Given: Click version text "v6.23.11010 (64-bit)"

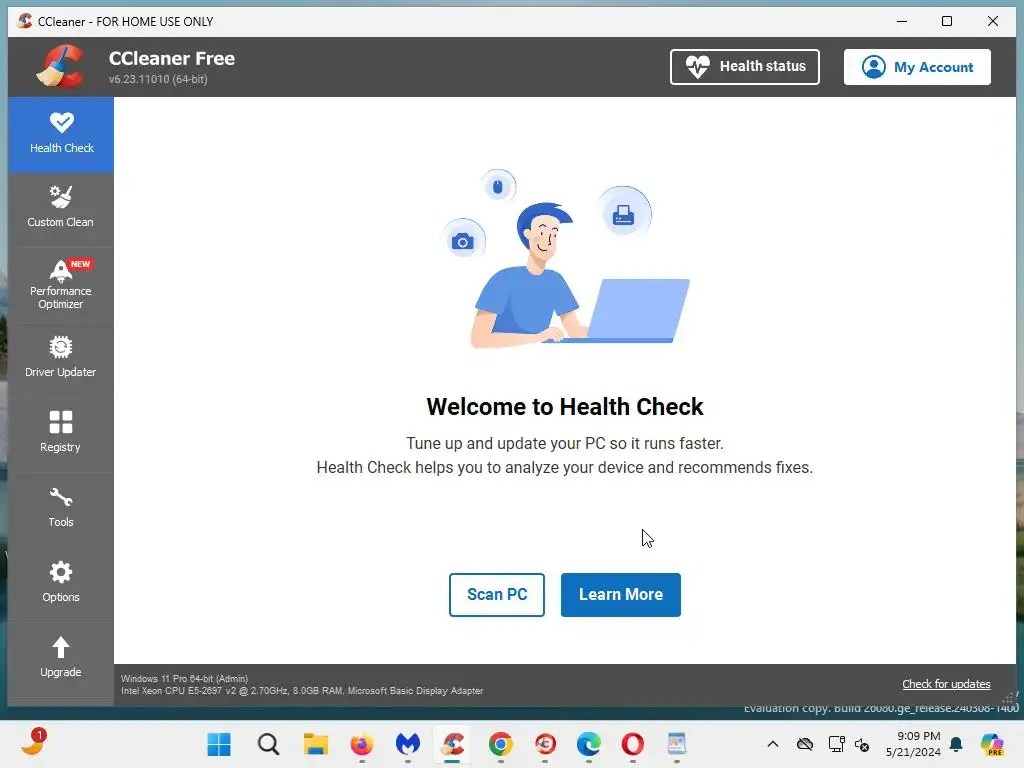Looking at the screenshot, I should point(158,79).
